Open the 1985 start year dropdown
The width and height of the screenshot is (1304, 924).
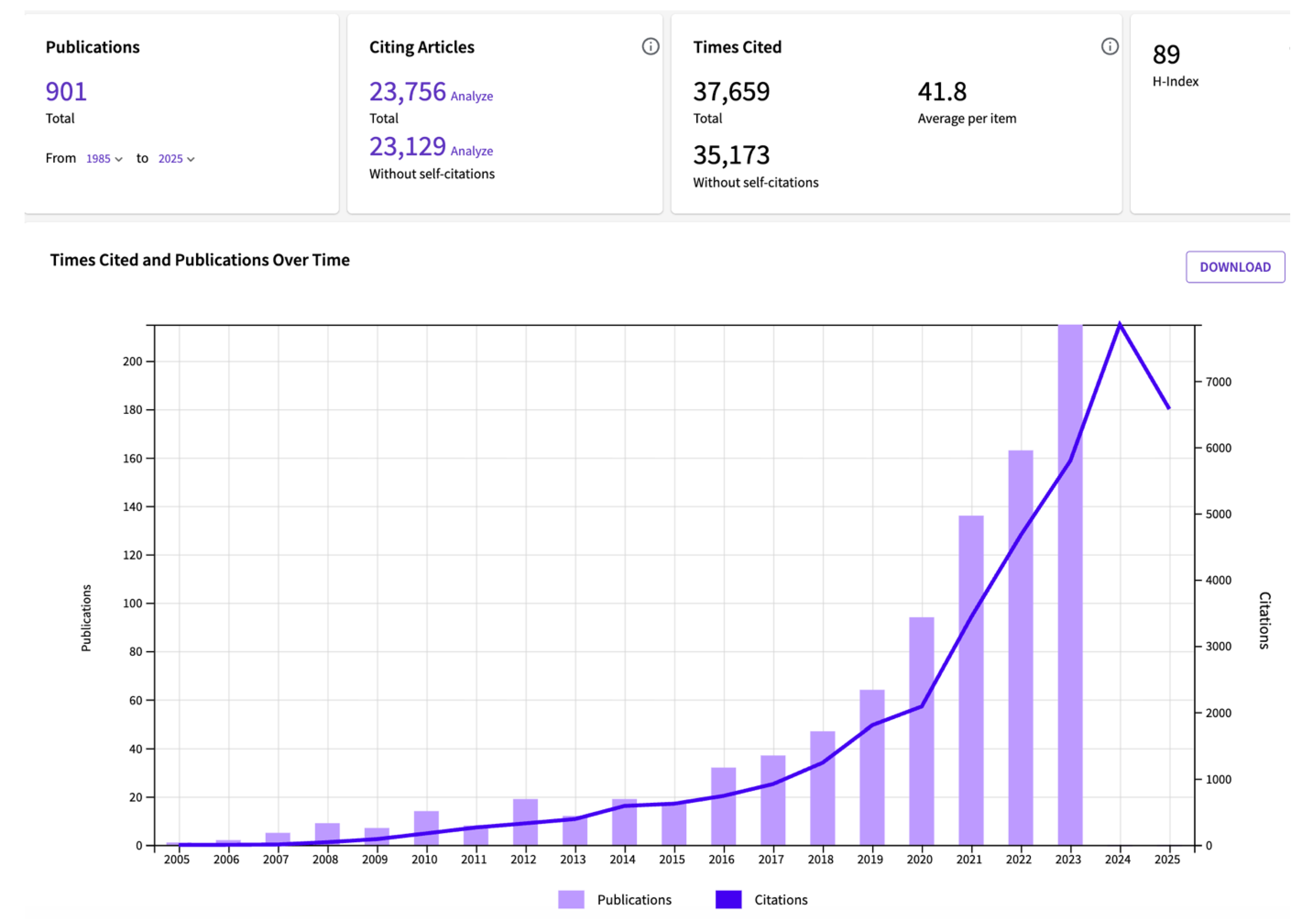tap(104, 159)
